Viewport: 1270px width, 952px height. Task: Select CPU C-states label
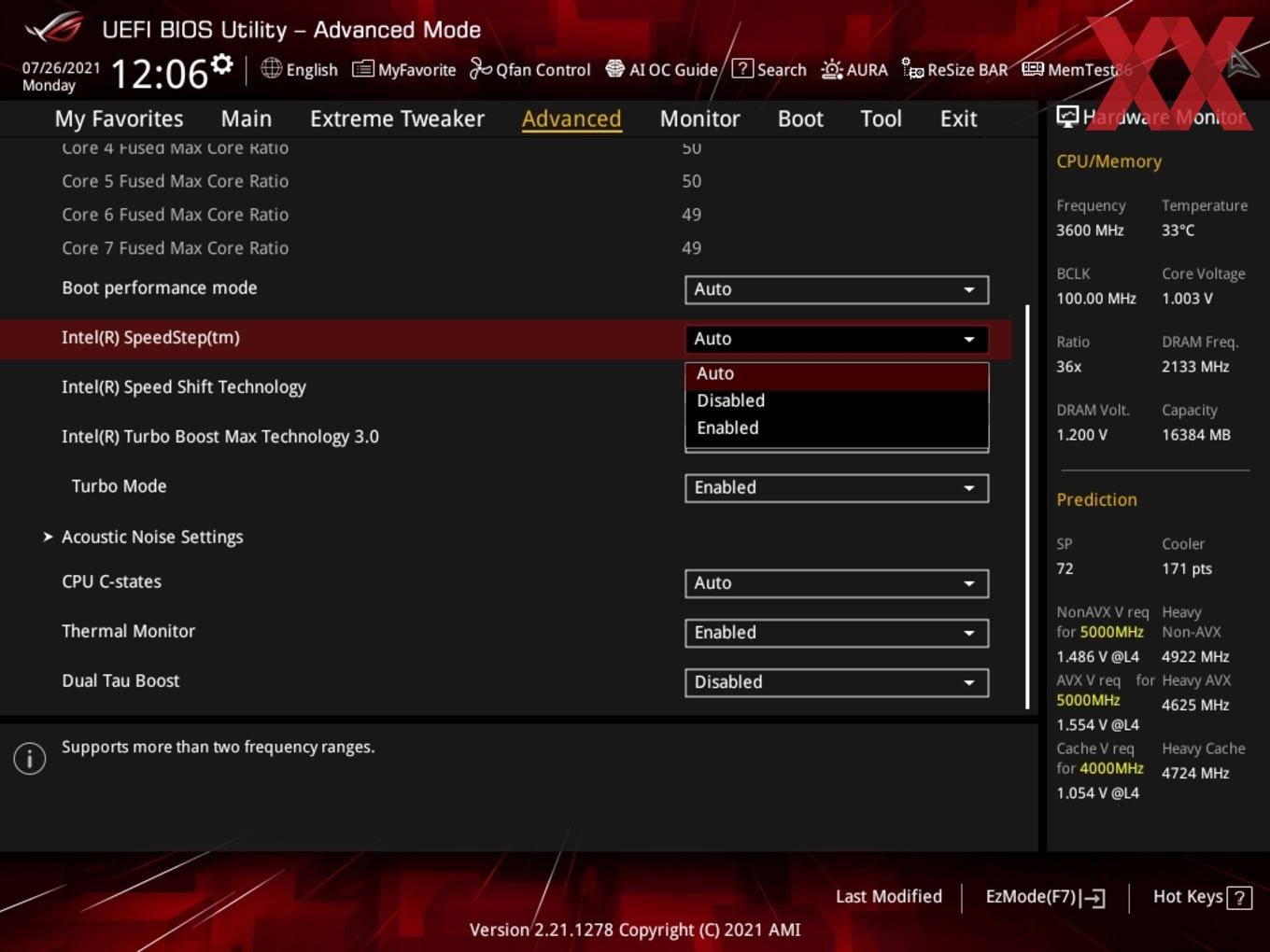(x=111, y=581)
